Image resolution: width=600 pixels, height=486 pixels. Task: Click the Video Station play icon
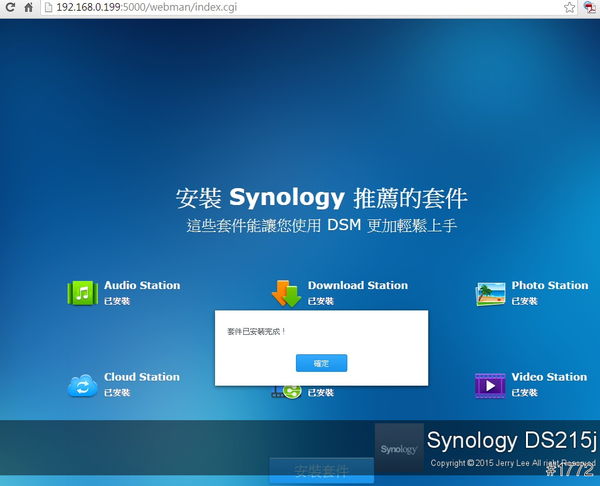[490, 385]
